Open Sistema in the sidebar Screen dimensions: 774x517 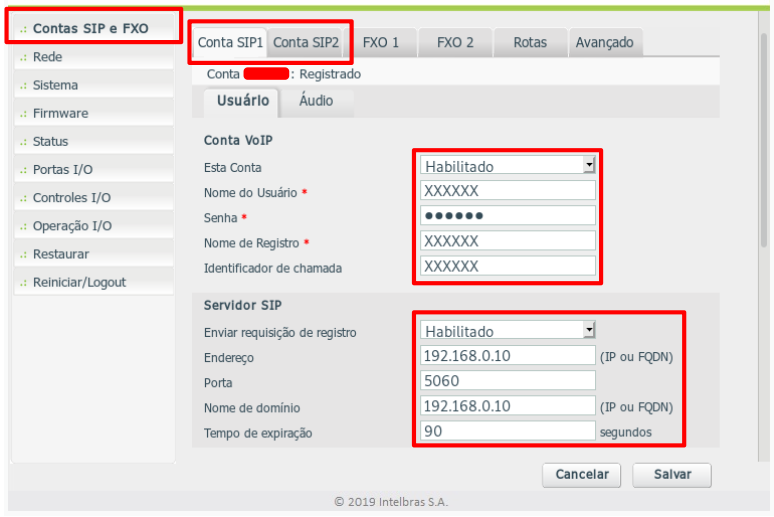pyautogui.click(x=54, y=85)
